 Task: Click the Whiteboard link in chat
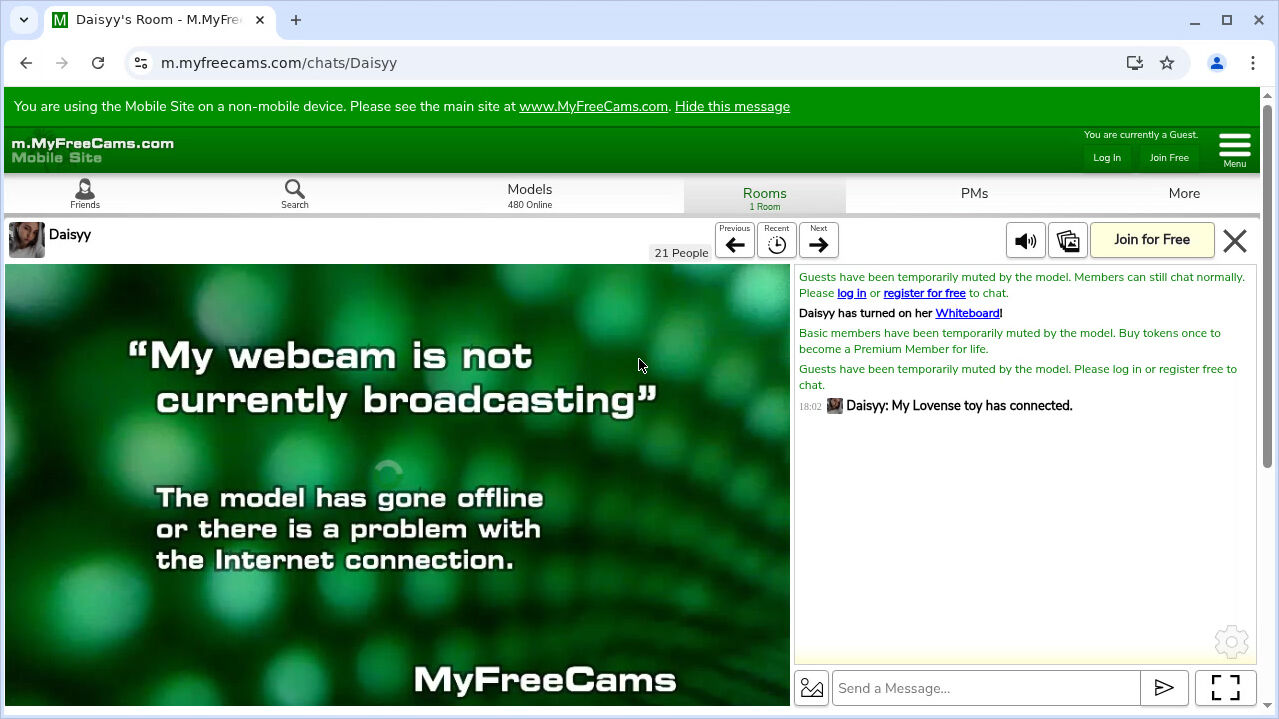pyautogui.click(x=967, y=313)
